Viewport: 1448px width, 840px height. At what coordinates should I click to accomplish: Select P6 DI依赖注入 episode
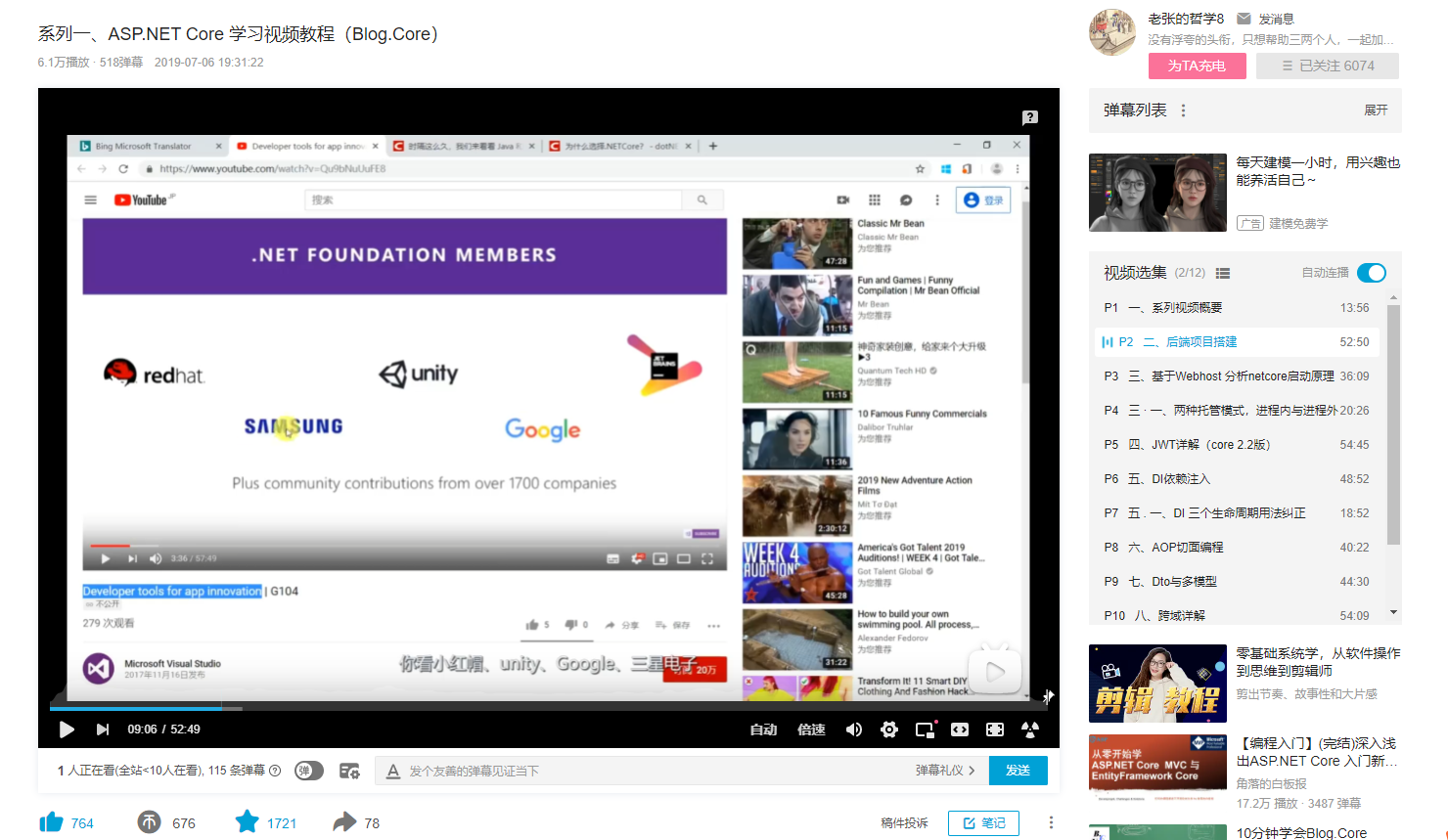coord(1237,478)
